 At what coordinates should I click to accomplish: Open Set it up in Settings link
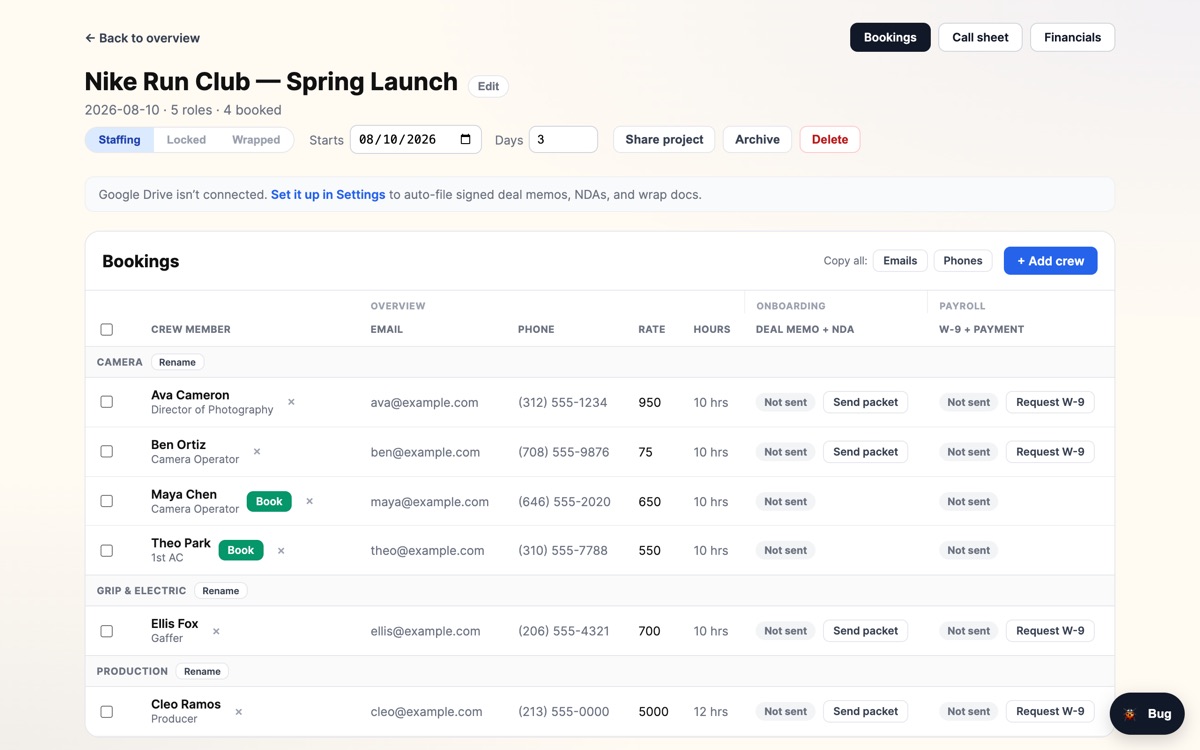[x=328, y=194]
